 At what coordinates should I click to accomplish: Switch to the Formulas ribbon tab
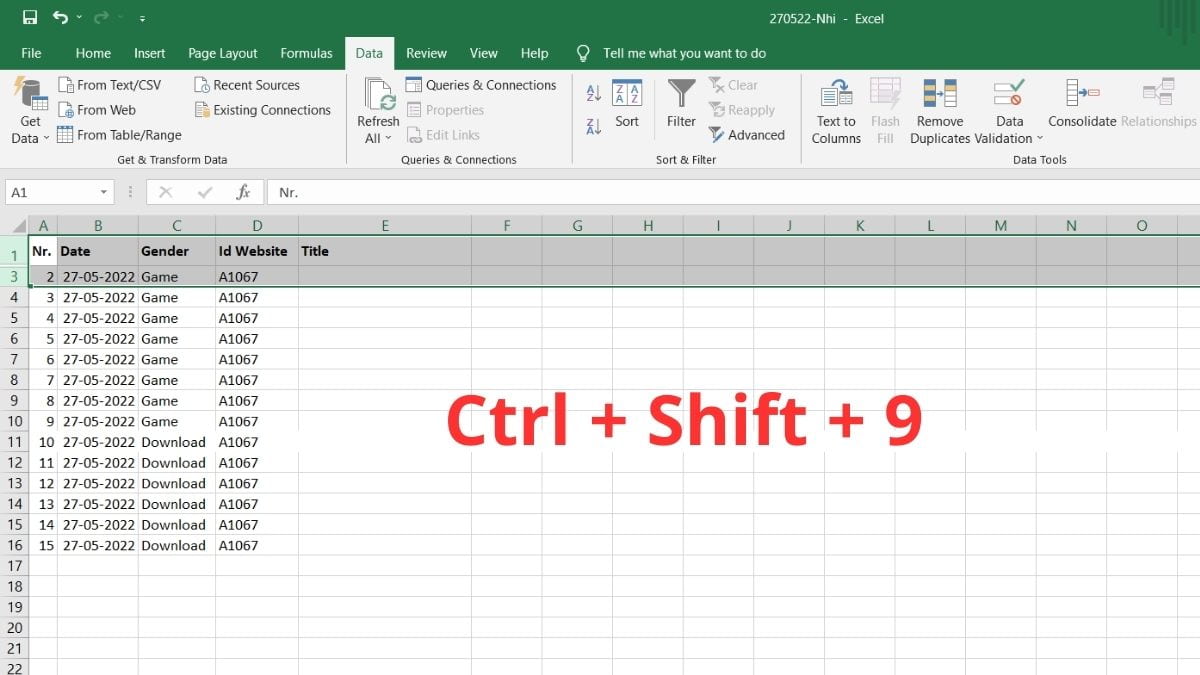coord(306,53)
